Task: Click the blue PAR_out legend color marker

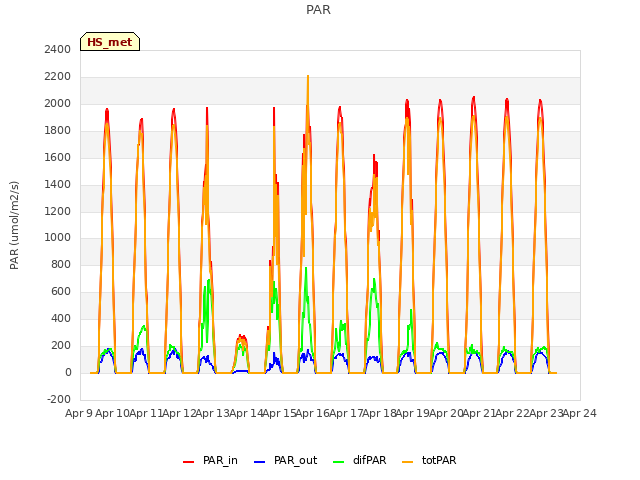Action: [259, 462]
